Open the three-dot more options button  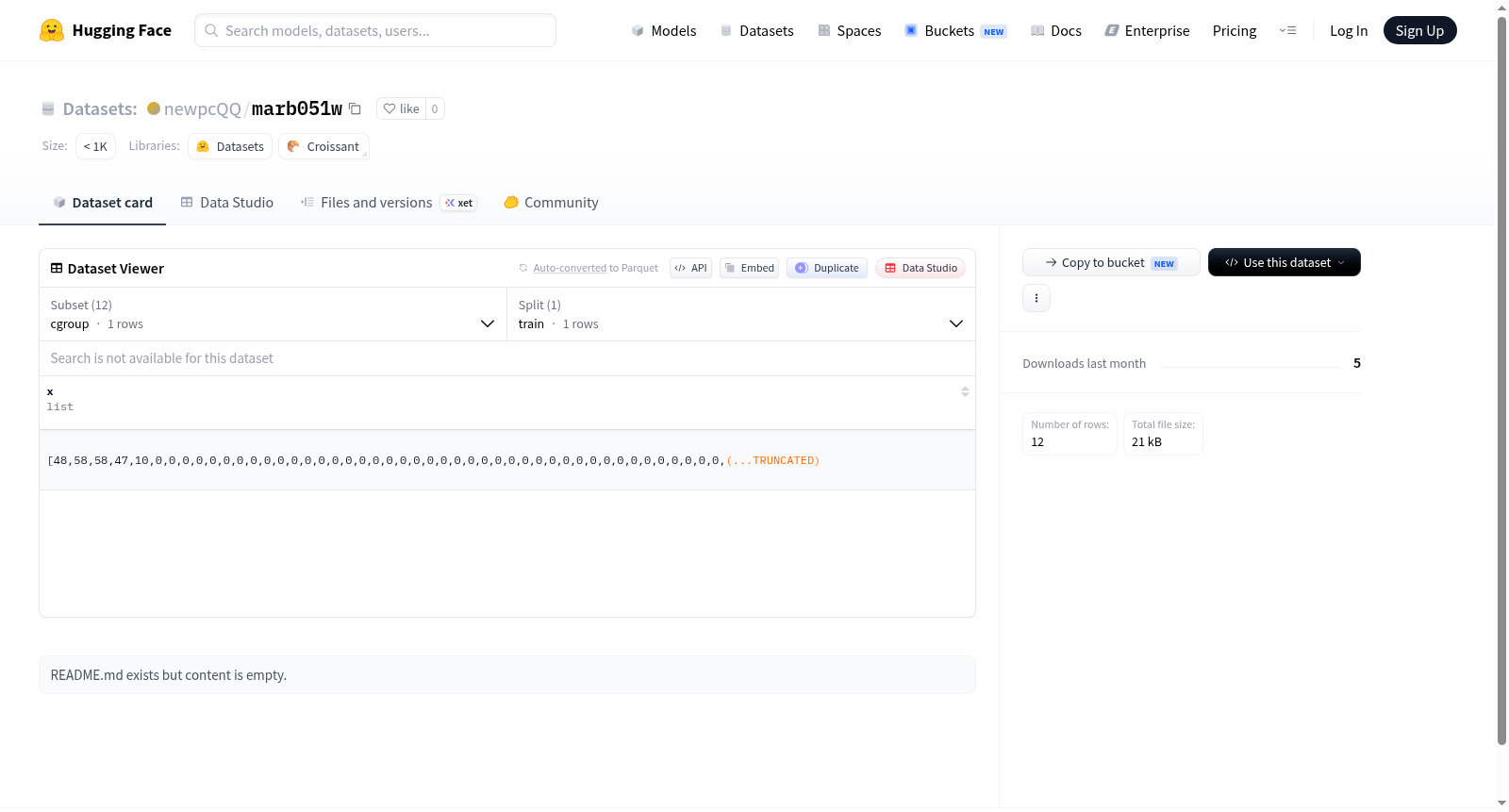[x=1036, y=298]
